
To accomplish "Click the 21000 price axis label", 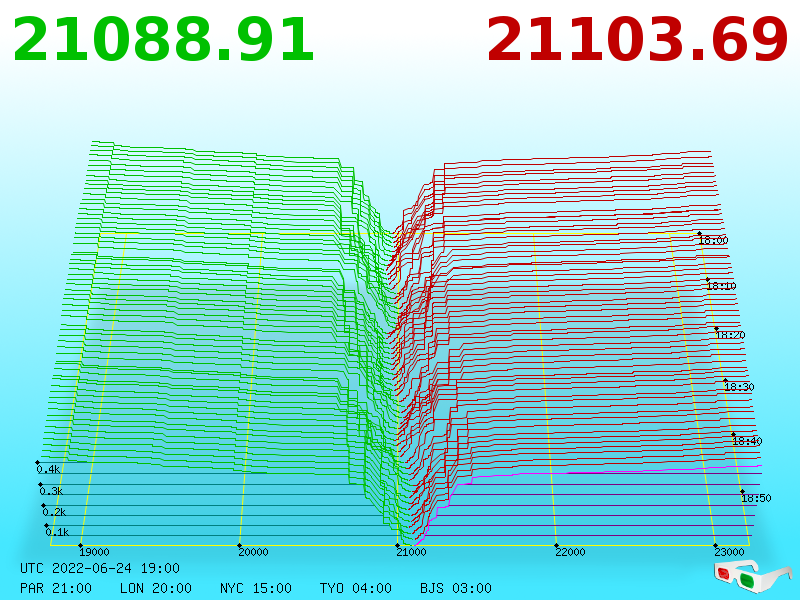I will click(x=412, y=552).
